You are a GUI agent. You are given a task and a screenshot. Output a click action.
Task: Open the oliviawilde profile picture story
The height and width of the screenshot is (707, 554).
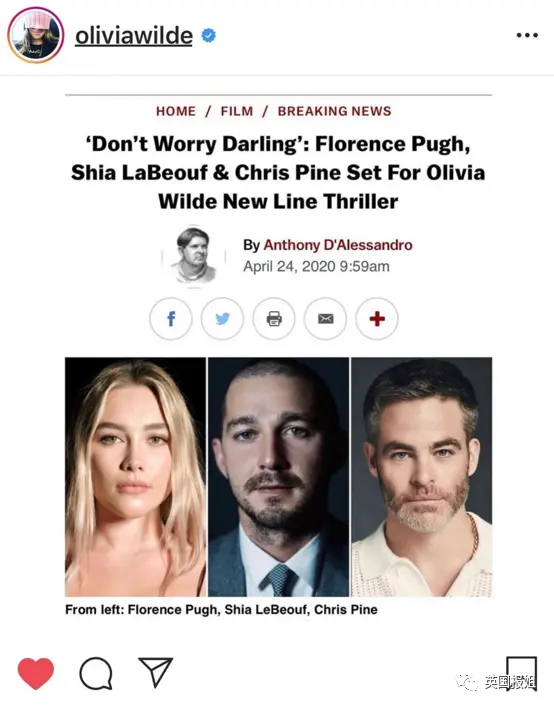coord(36,35)
